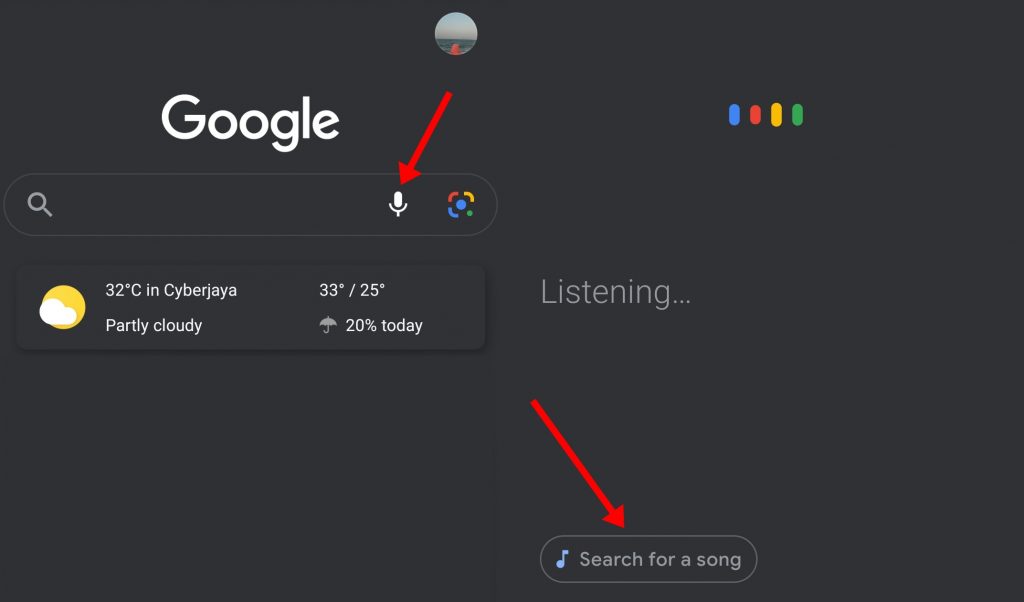Open Google Lens camera search
Image resolution: width=1024 pixels, height=602 pixels.
click(x=460, y=204)
